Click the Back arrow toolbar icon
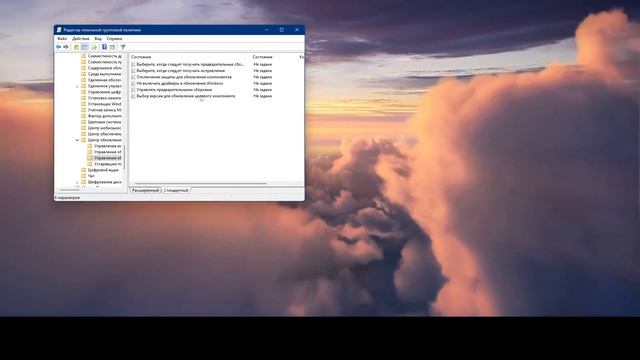 pos(58,47)
